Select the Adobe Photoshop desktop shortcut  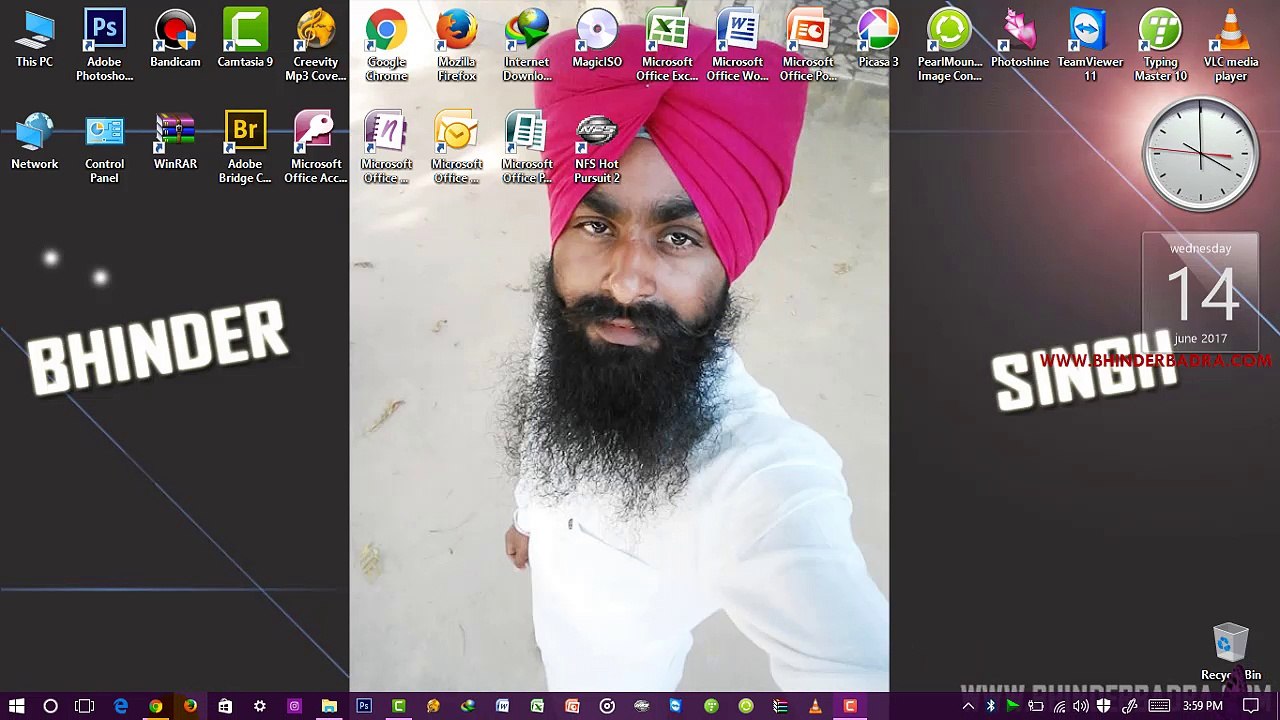(x=104, y=46)
